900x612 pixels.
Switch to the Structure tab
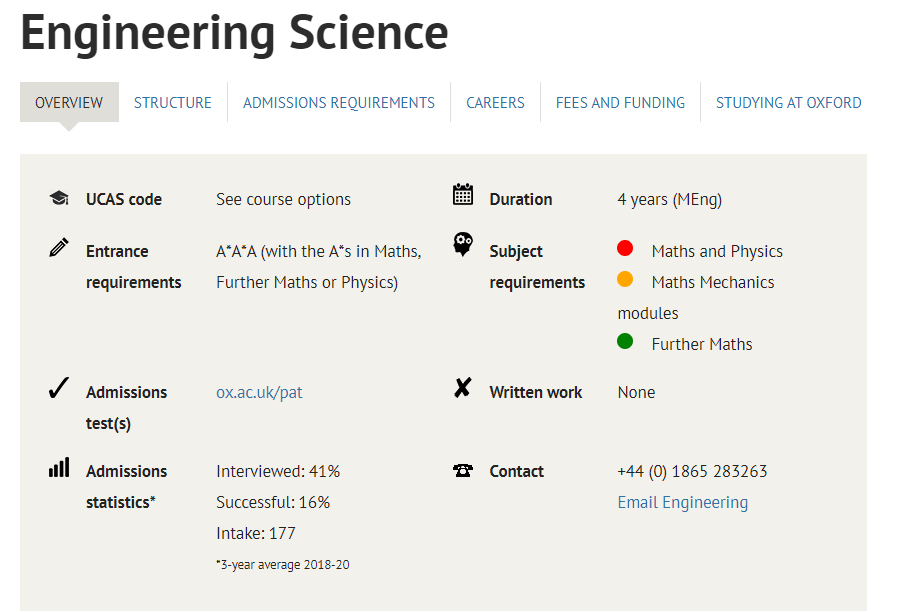coord(173,102)
